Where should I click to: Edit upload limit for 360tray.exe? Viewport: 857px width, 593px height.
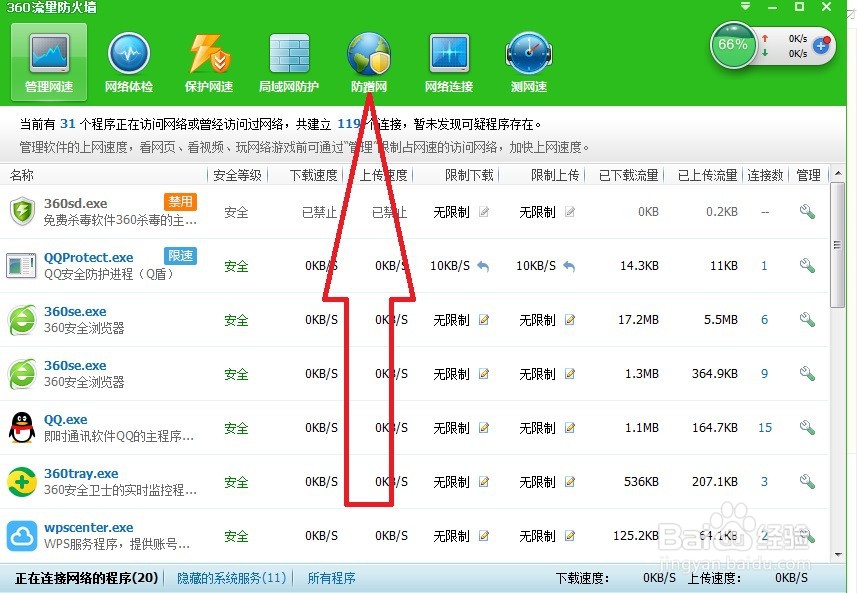570,482
